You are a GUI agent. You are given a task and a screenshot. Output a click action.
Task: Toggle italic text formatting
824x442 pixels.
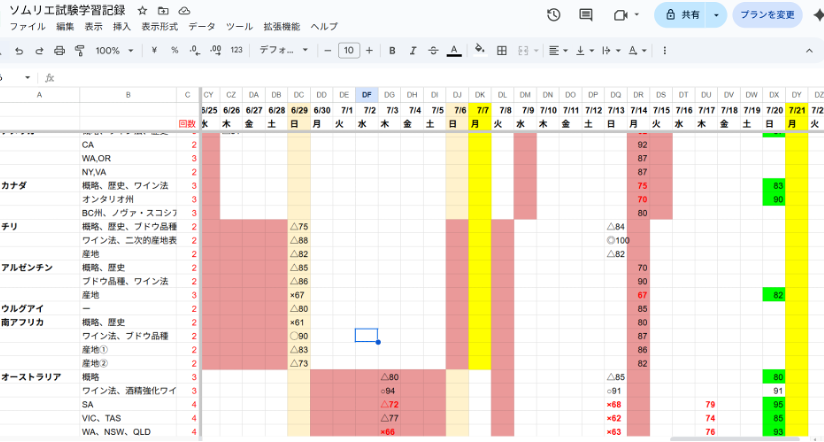[x=412, y=50]
